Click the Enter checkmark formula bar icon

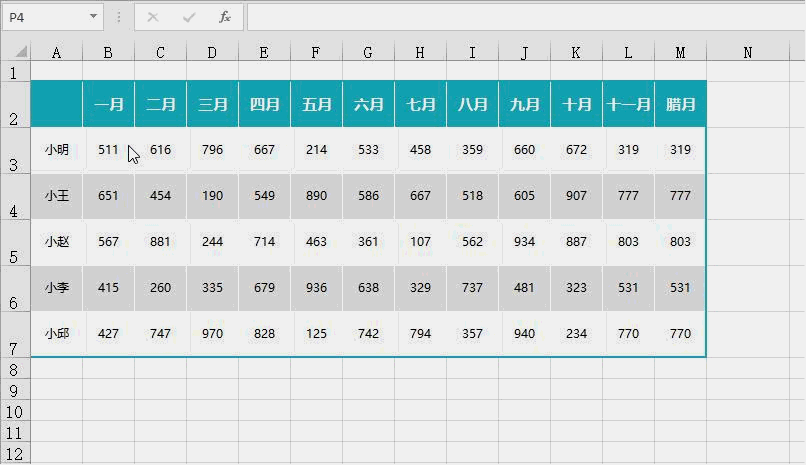[x=189, y=17]
